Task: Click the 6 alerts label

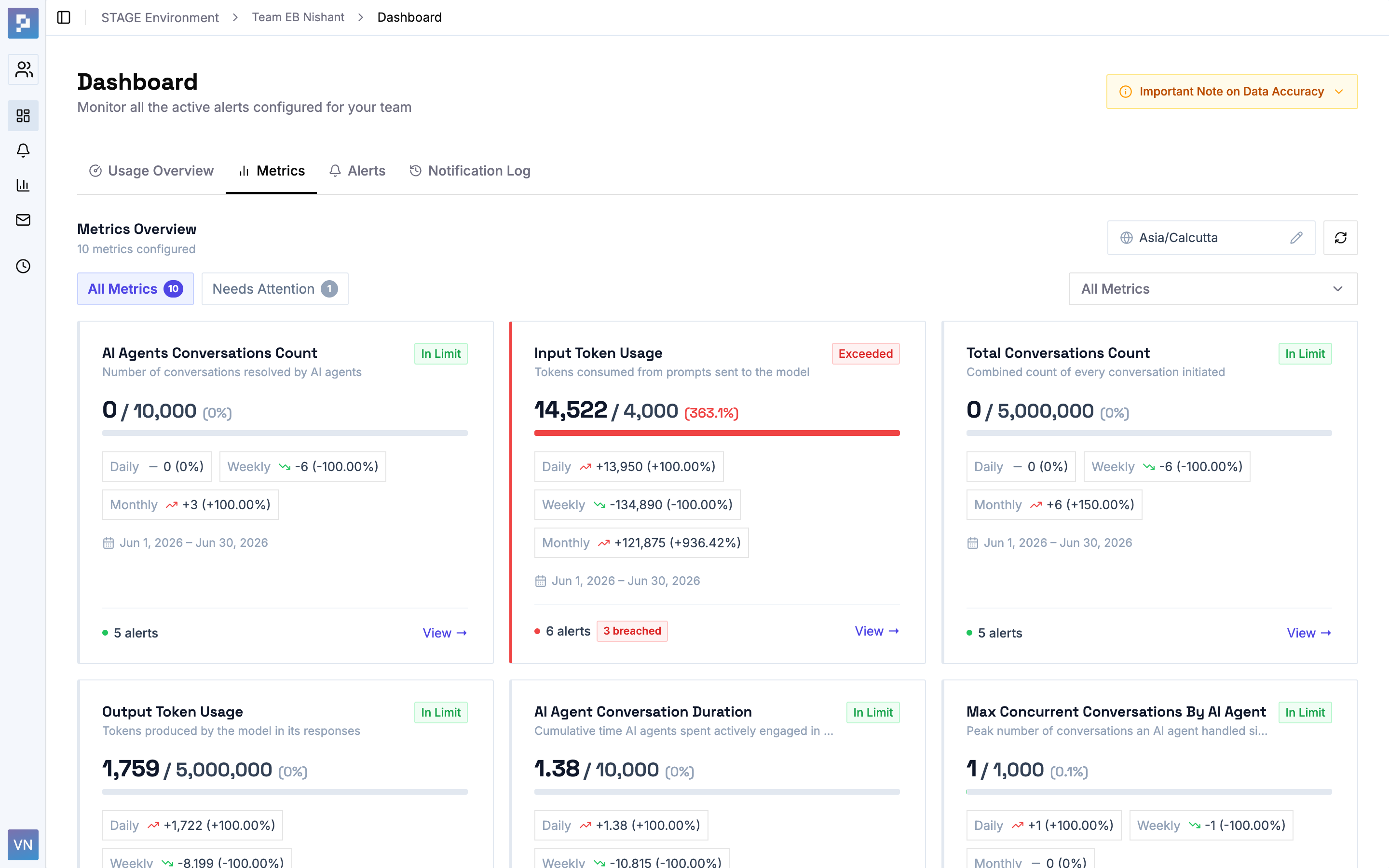Action: click(x=568, y=631)
